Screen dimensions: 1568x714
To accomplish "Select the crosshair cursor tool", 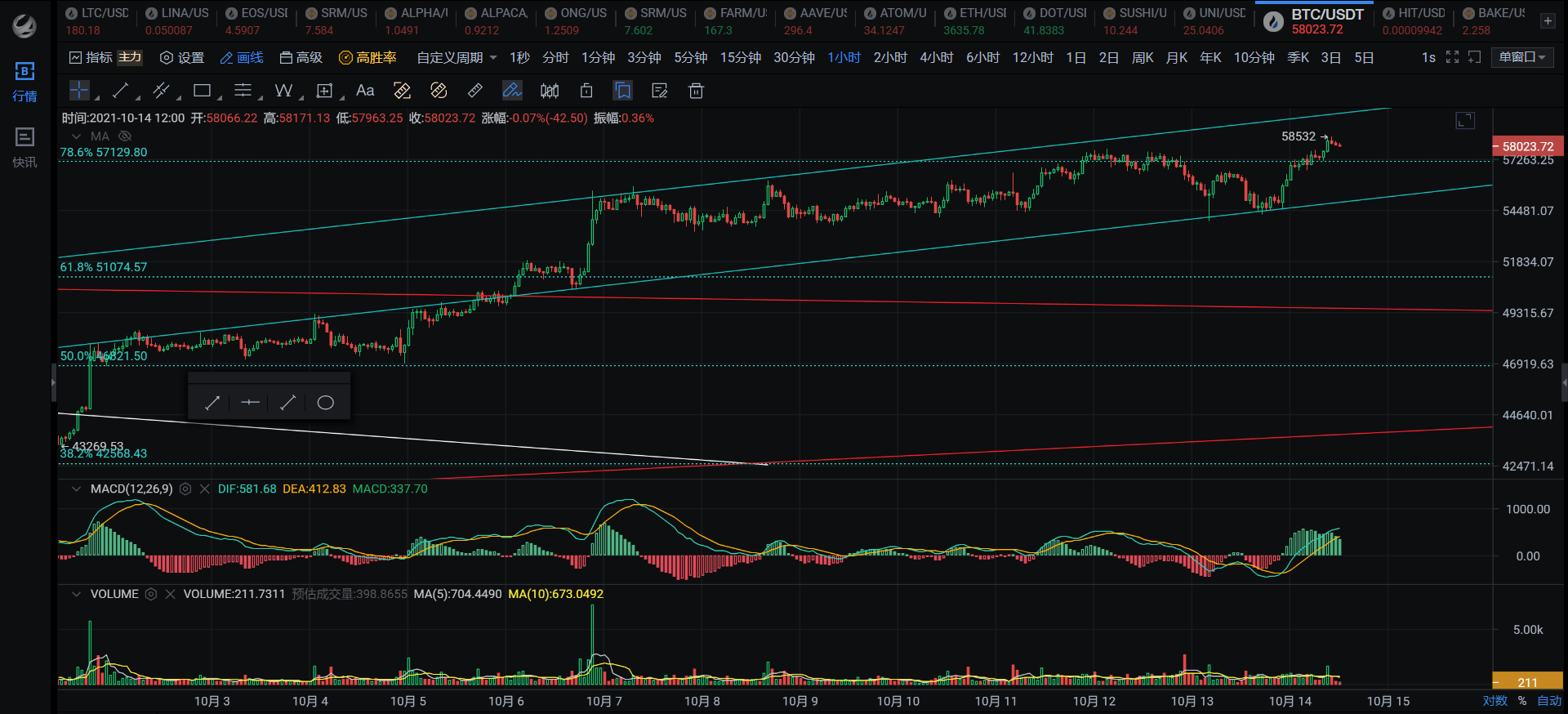I will (x=79, y=90).
